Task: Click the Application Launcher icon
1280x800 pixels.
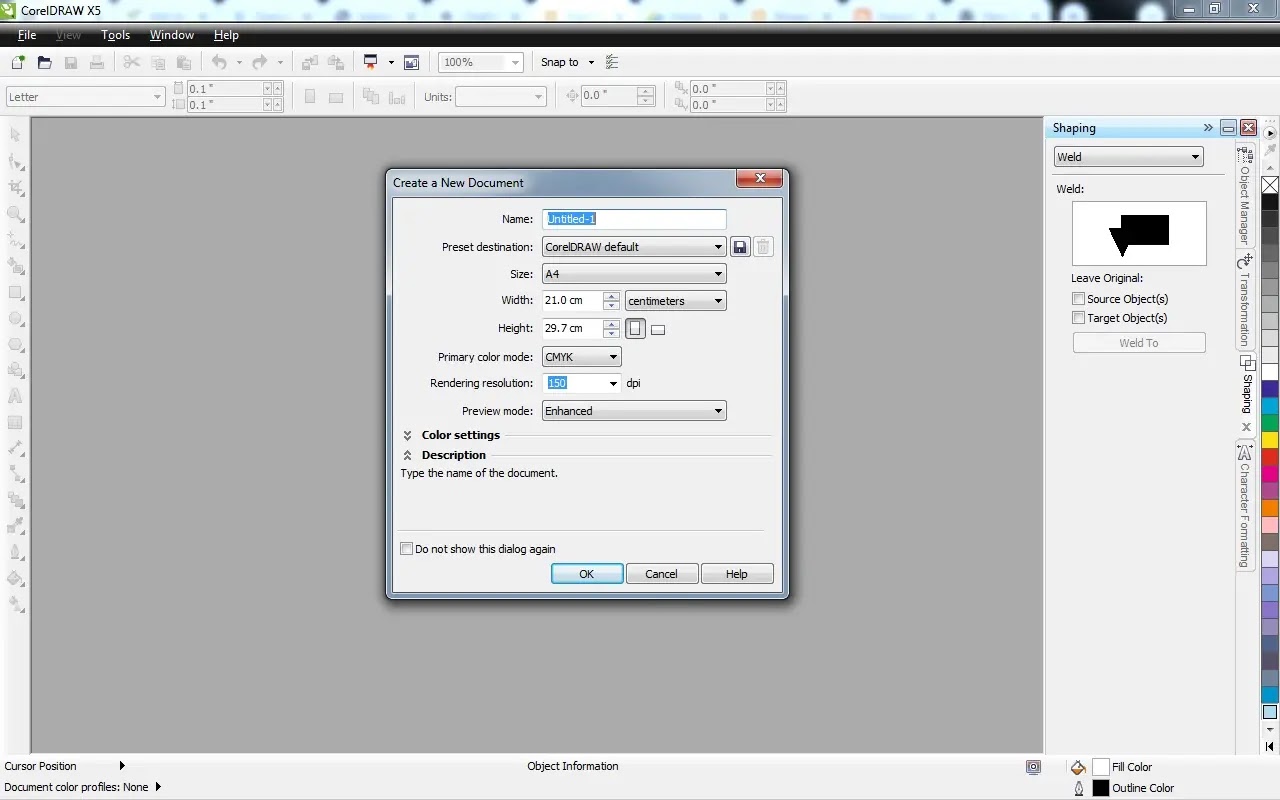Action: [370, 62]
